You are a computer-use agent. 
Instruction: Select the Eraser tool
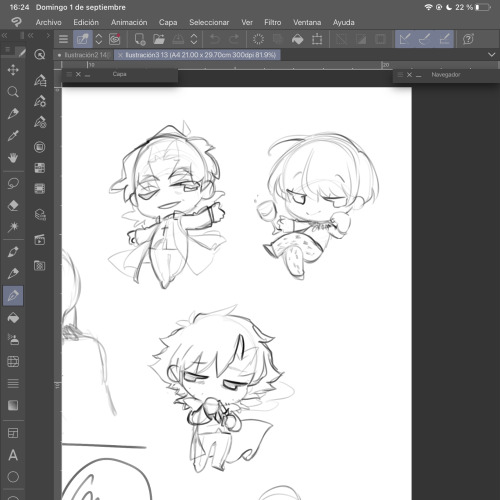pos(13,205)
